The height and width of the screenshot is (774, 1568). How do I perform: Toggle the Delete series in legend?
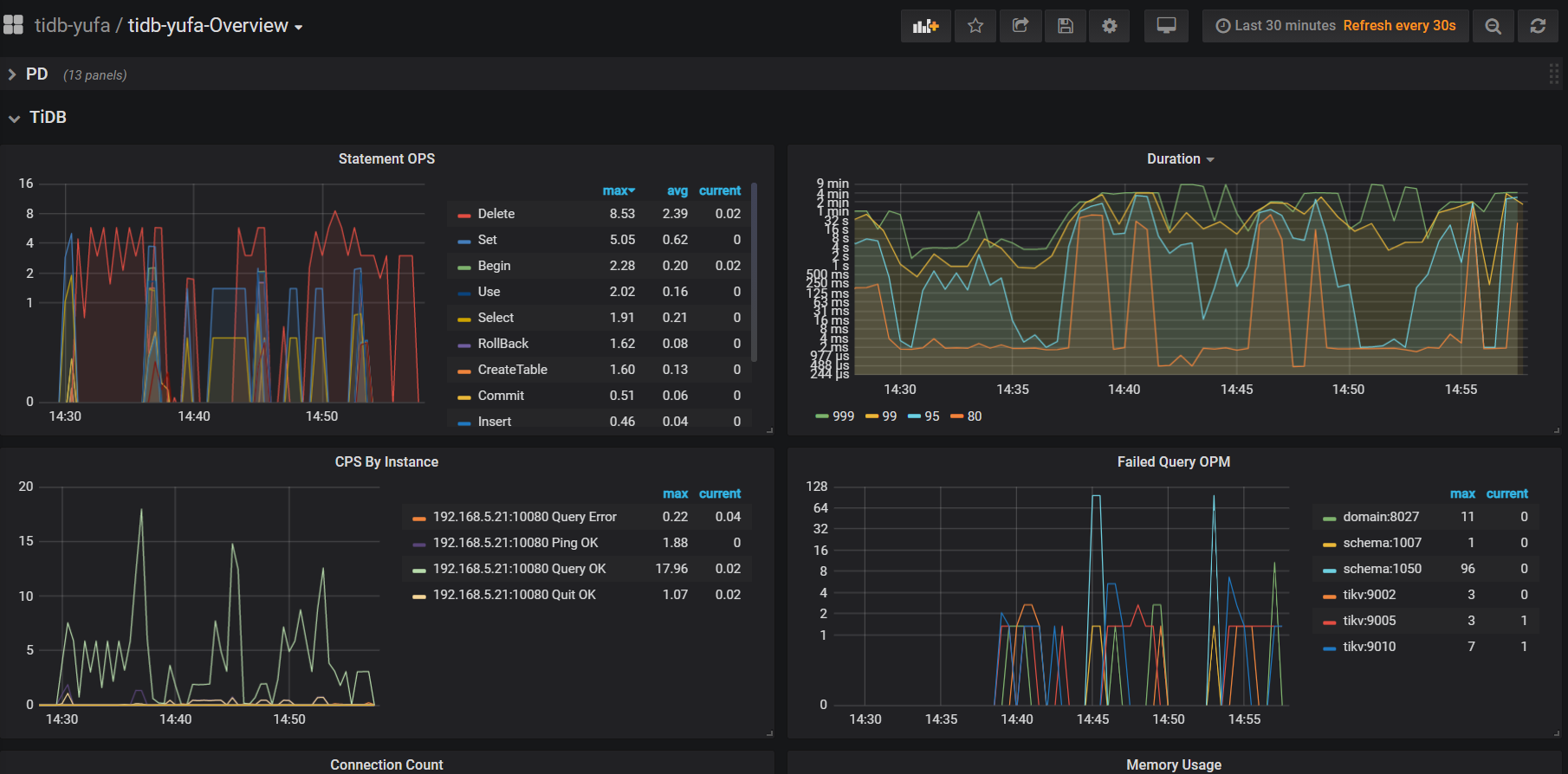[x=496, y=214]
